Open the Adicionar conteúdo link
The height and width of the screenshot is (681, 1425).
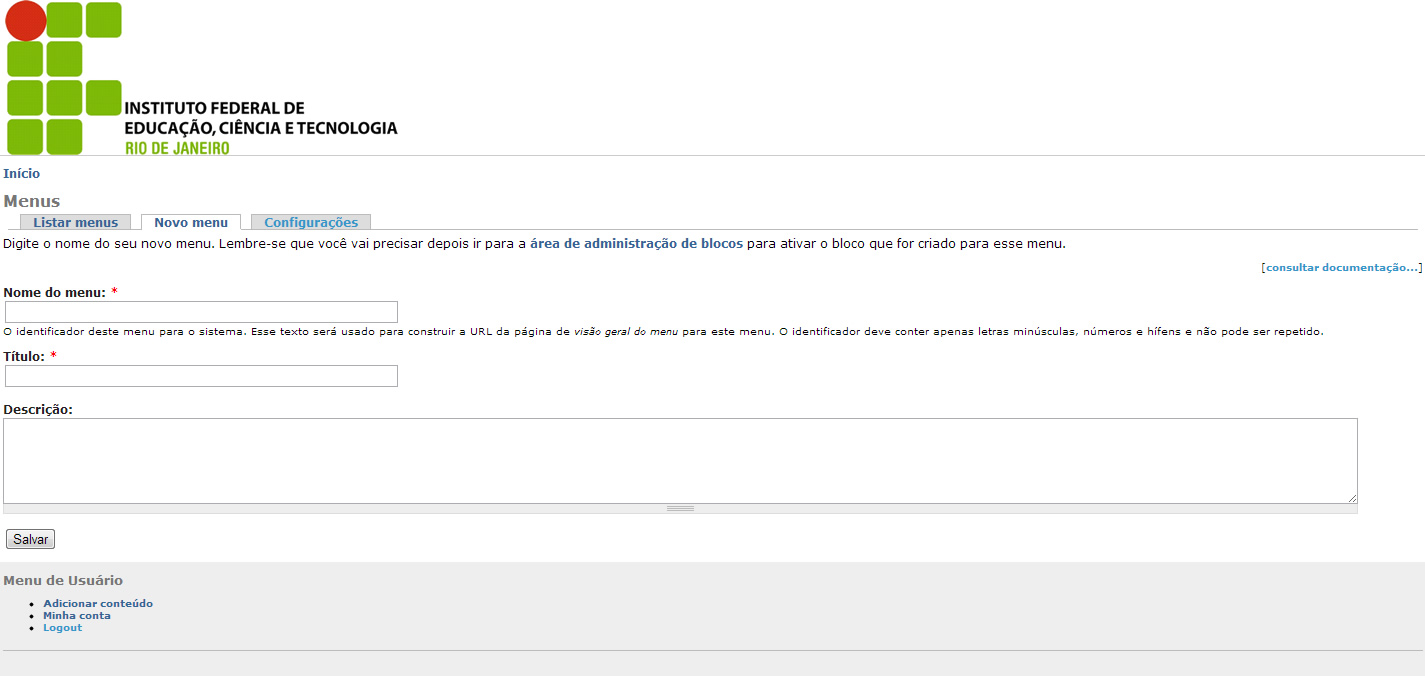[98, 604]
